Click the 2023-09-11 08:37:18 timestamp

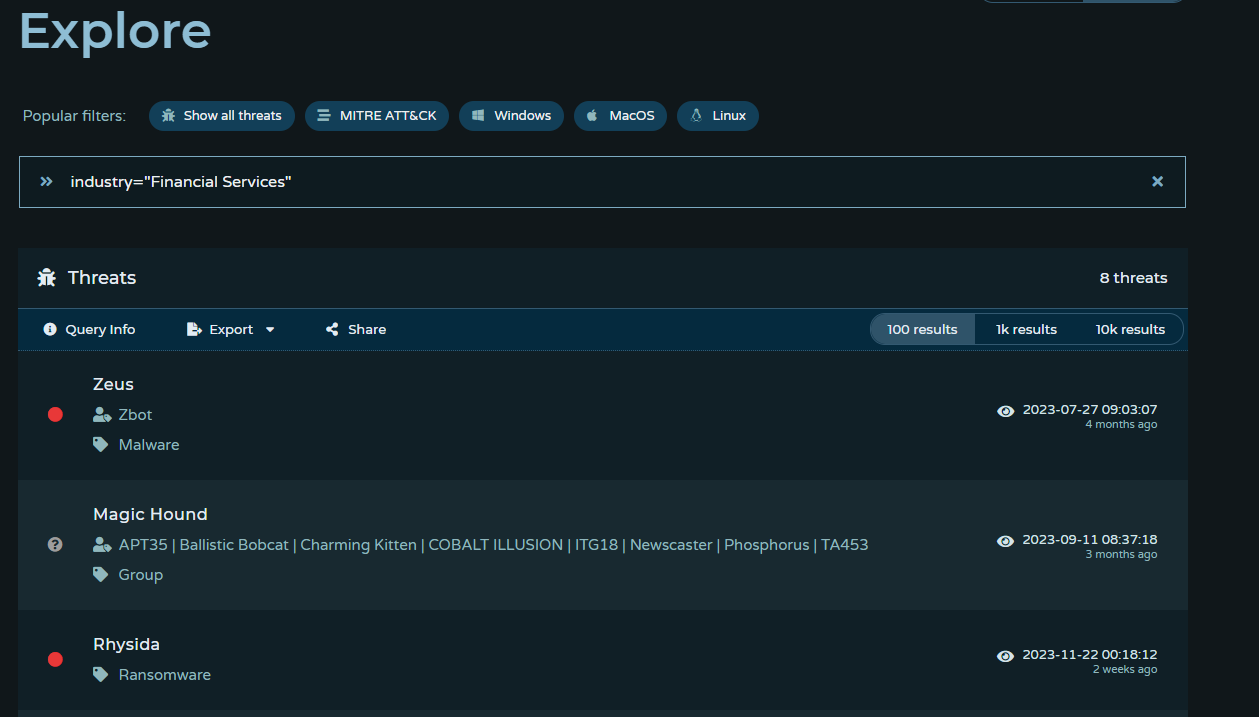point(1090,540)
